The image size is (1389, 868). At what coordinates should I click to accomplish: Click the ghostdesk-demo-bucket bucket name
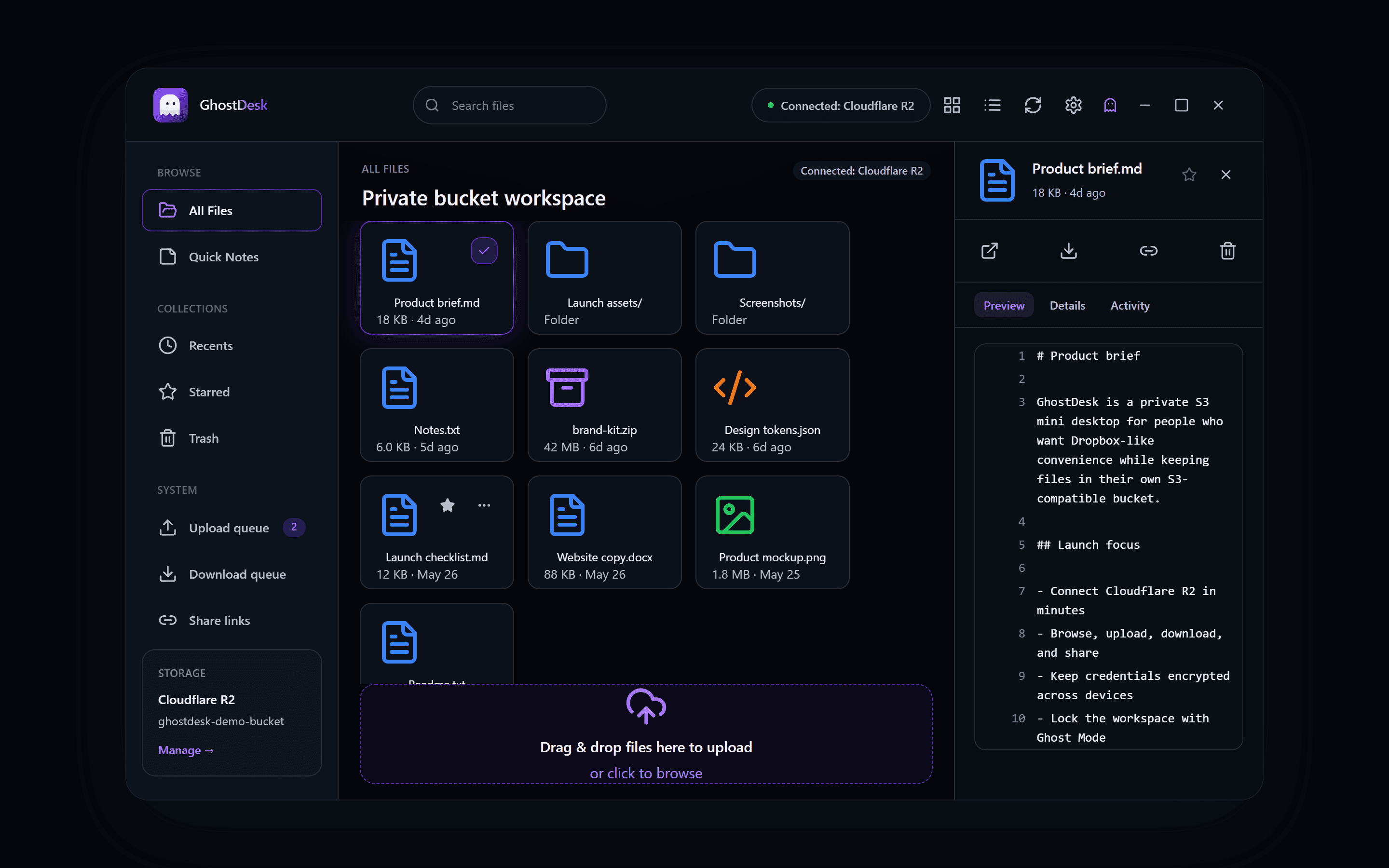point(221,721)
